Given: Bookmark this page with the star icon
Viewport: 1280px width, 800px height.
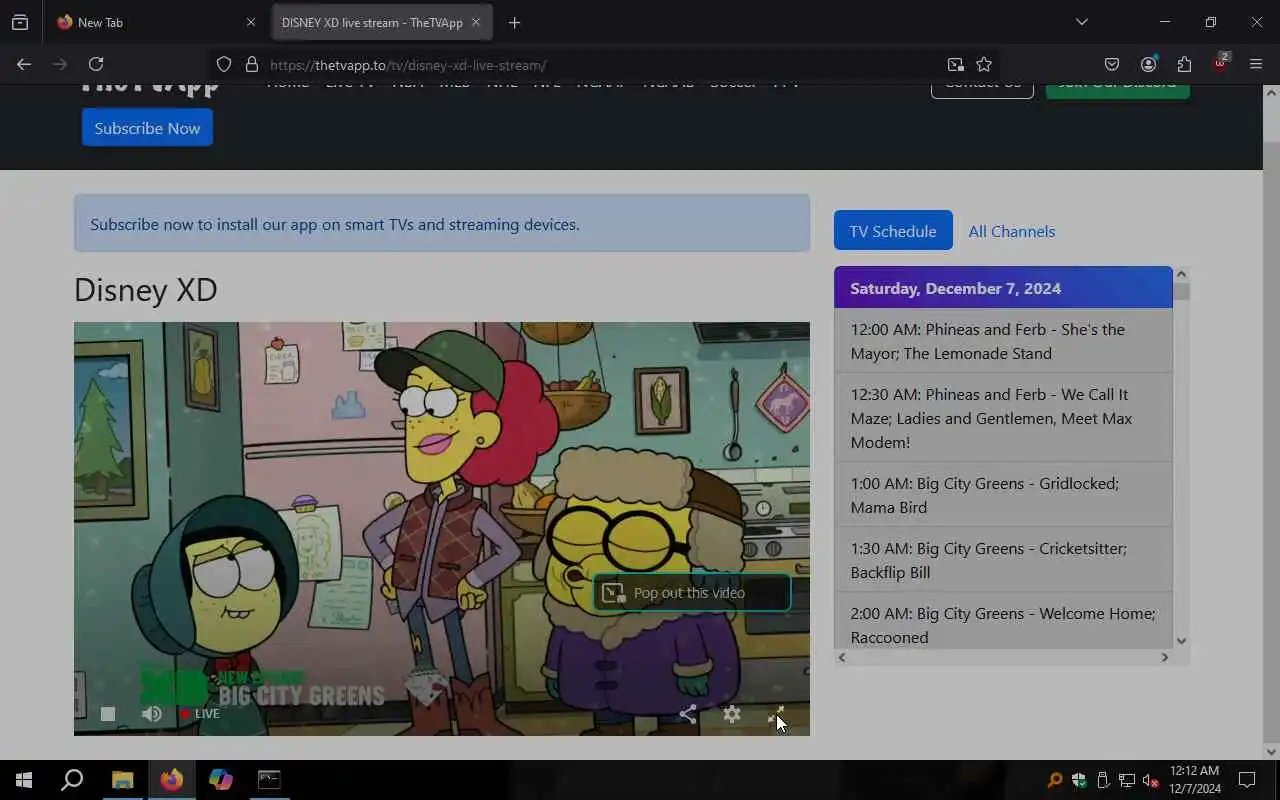Looking at the screenshot, I should coord(984,64).
